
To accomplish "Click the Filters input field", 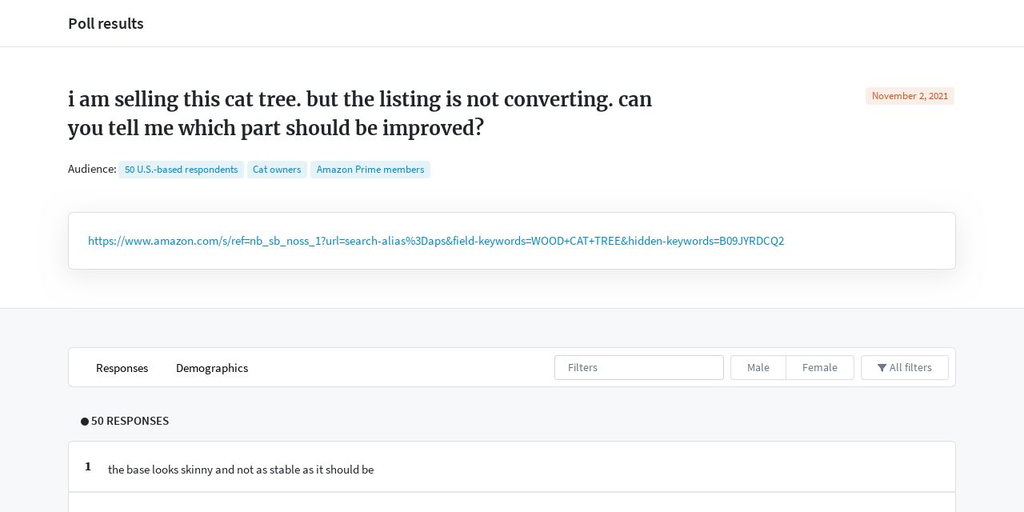I will tap(639, 368).
